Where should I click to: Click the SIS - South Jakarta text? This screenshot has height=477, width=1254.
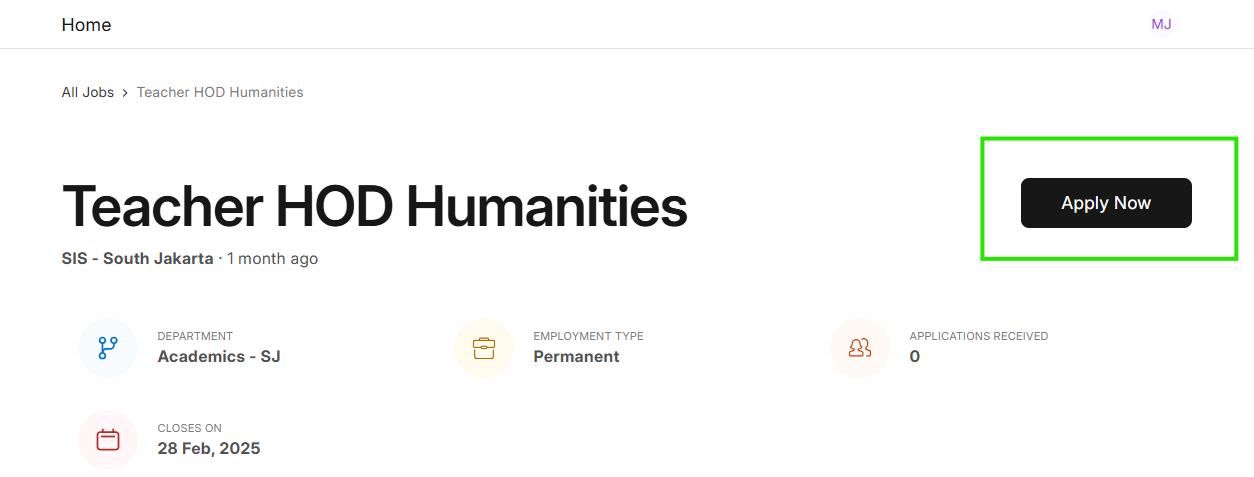137,259
